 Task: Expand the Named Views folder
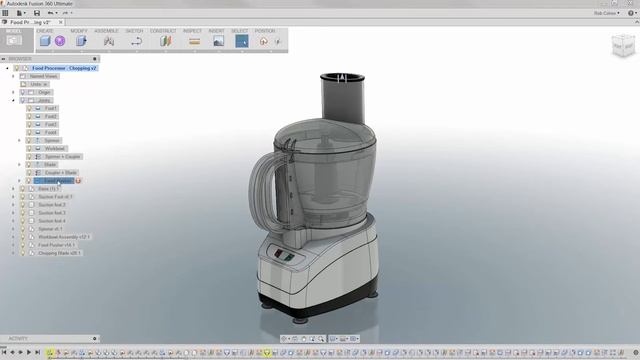click(x=13, y=76)
